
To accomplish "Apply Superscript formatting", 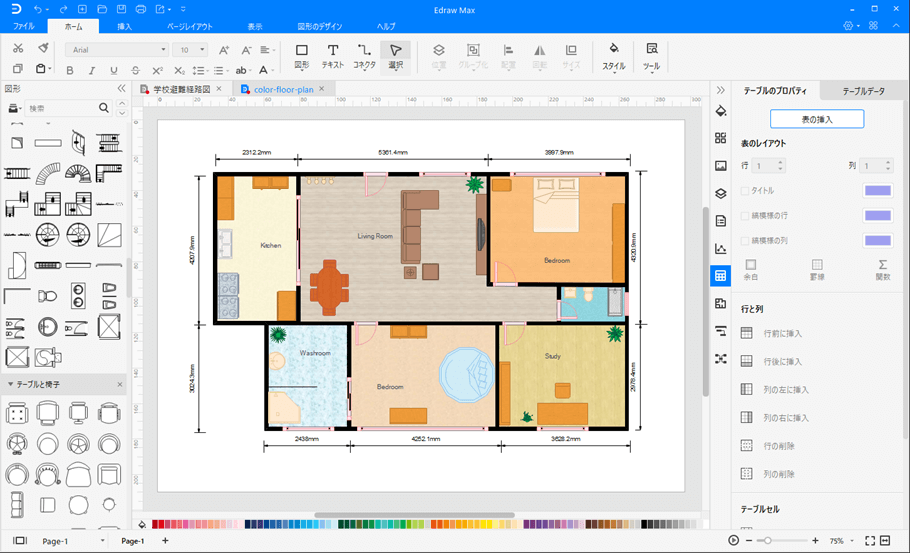I will 157,71.
